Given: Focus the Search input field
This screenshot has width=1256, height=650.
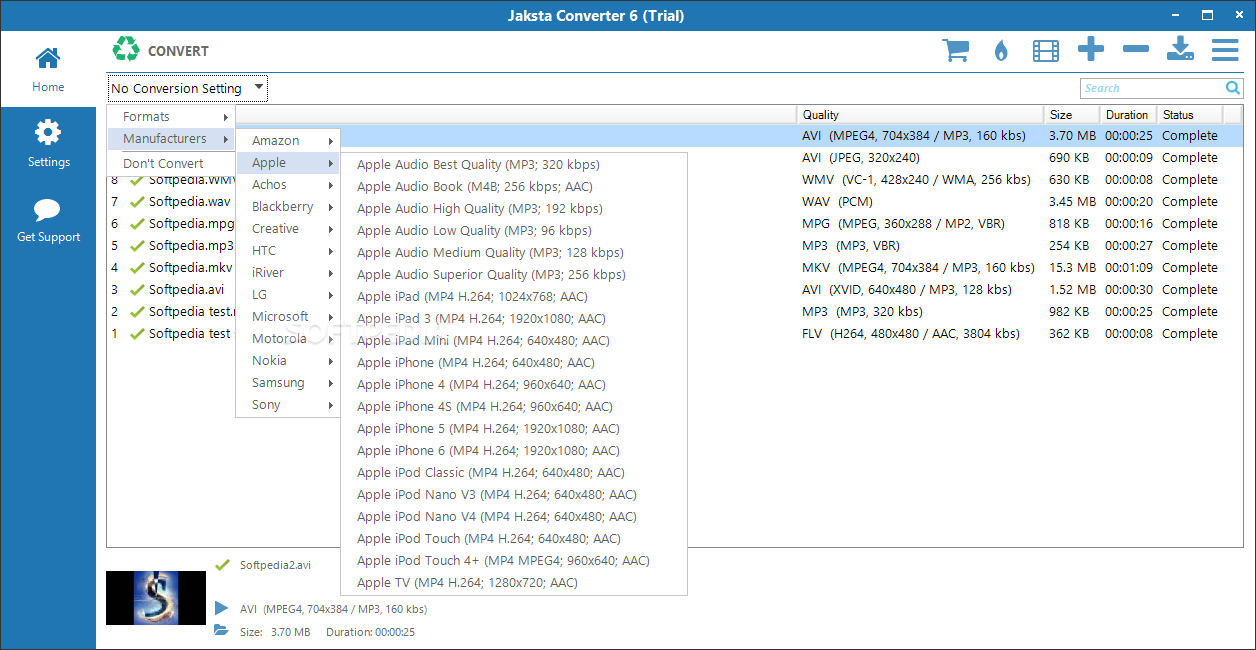Looking at the screenshot, I should [1153, 88].
